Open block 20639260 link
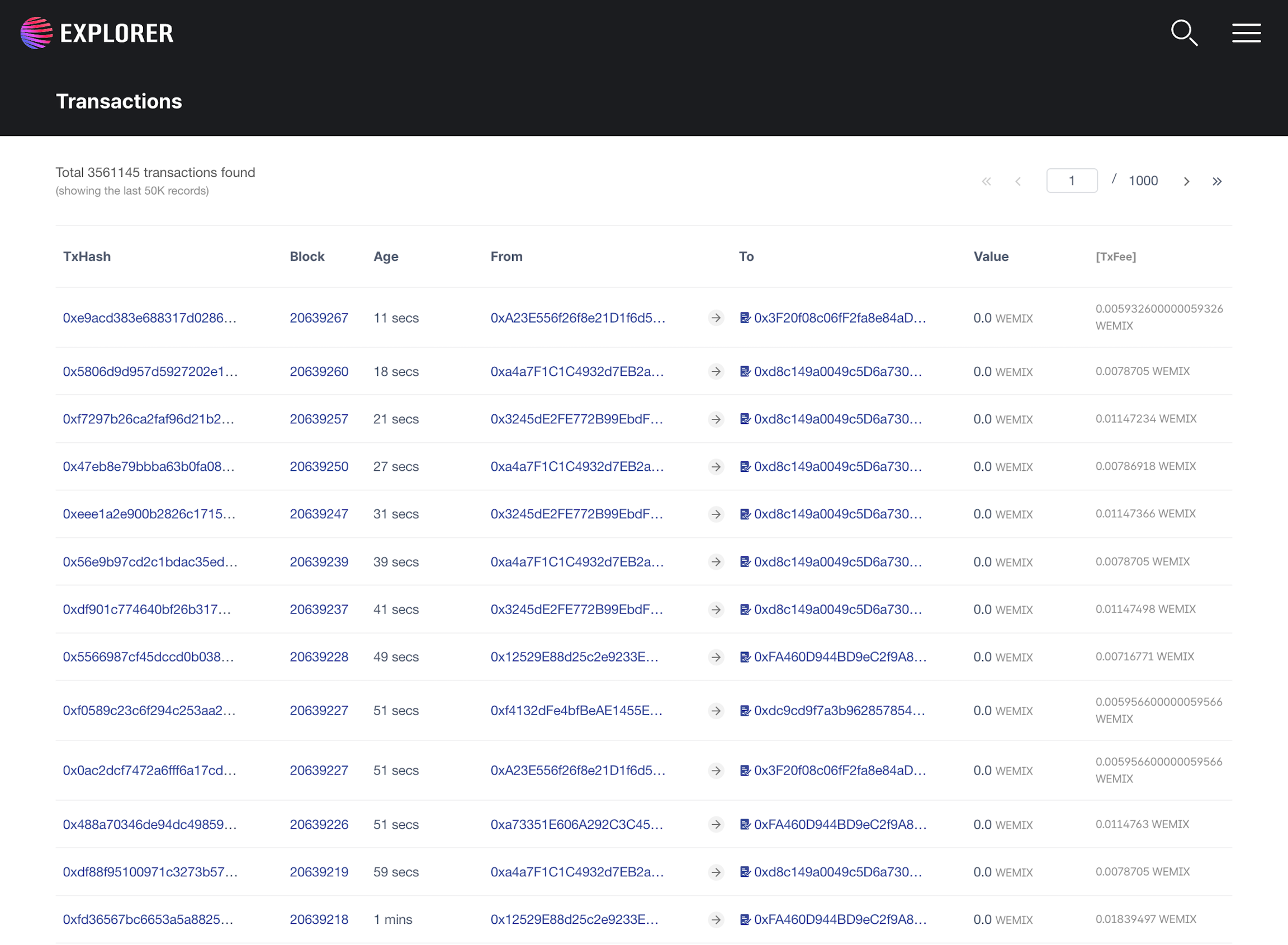The image size is (1288, 945). 319,372
